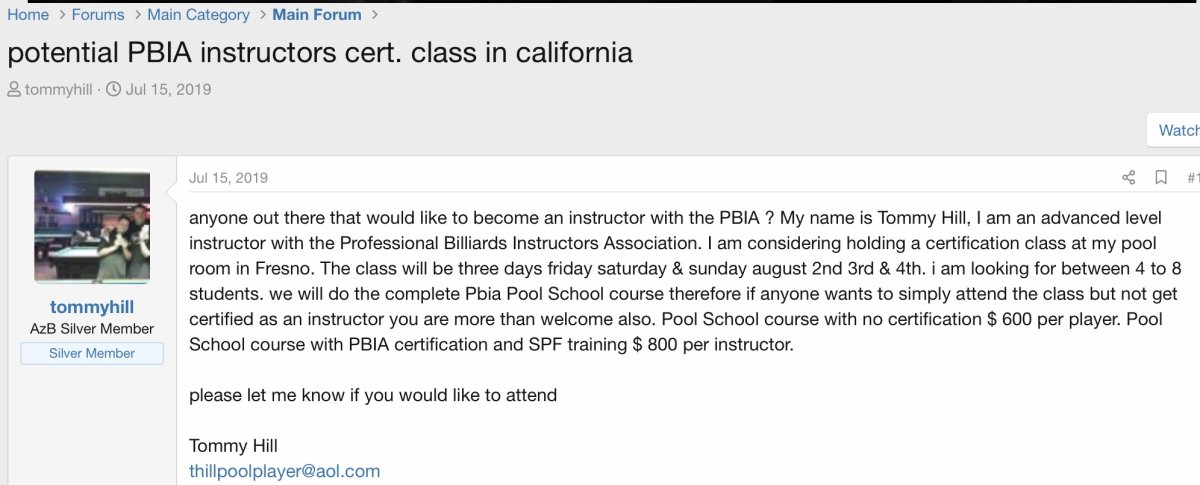Open the tommyhill profile name under the avatar
The image size is (1200, 485).
pyautogui.click(x=92, y=307)
